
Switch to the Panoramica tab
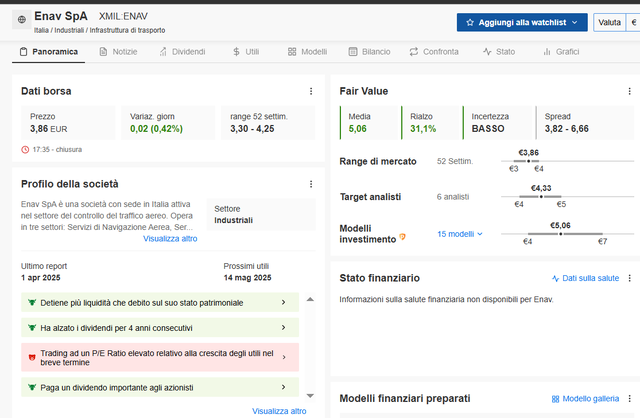[49, 52]
